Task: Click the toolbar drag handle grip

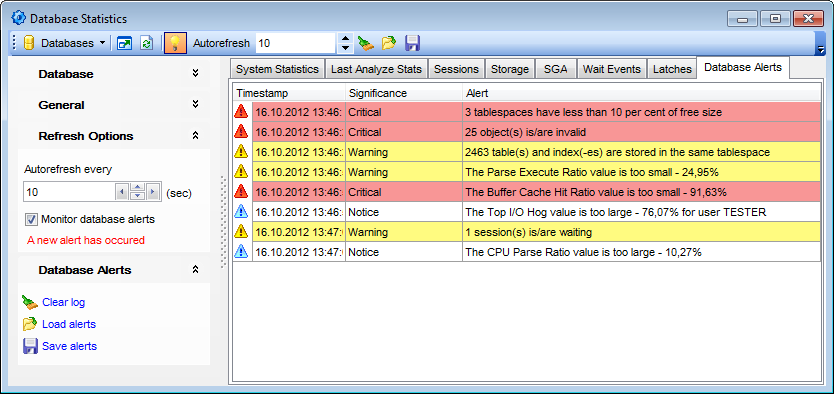Action: 14,43
